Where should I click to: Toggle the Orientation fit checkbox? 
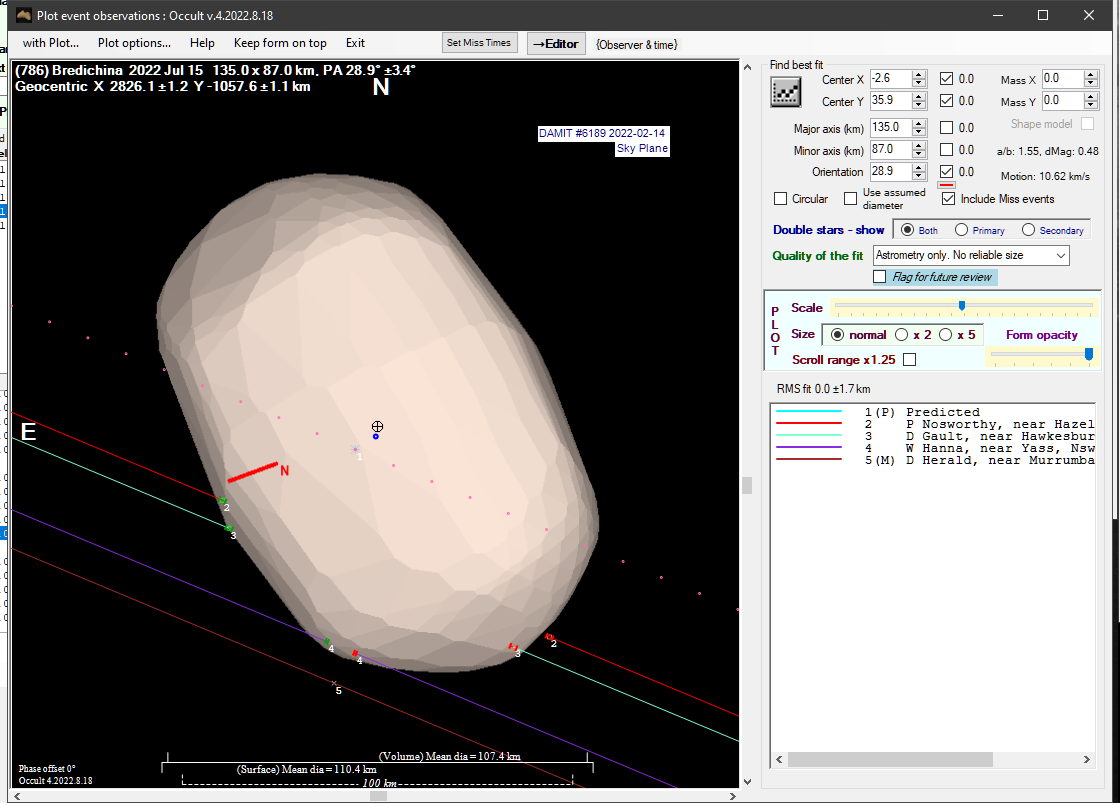(x=946, y=171)
